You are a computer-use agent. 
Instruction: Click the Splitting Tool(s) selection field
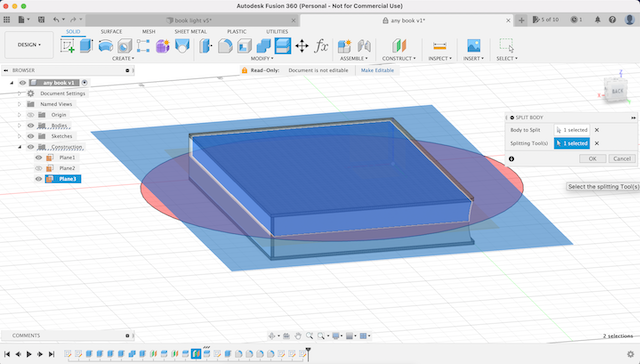pos(572,143)
